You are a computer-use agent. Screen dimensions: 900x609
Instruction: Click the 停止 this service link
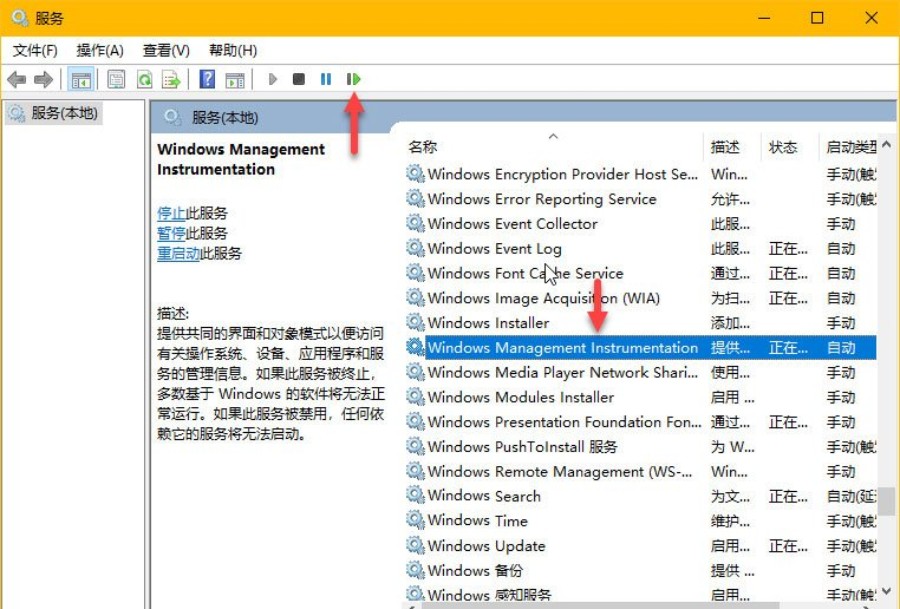click(x=171, y=214)
